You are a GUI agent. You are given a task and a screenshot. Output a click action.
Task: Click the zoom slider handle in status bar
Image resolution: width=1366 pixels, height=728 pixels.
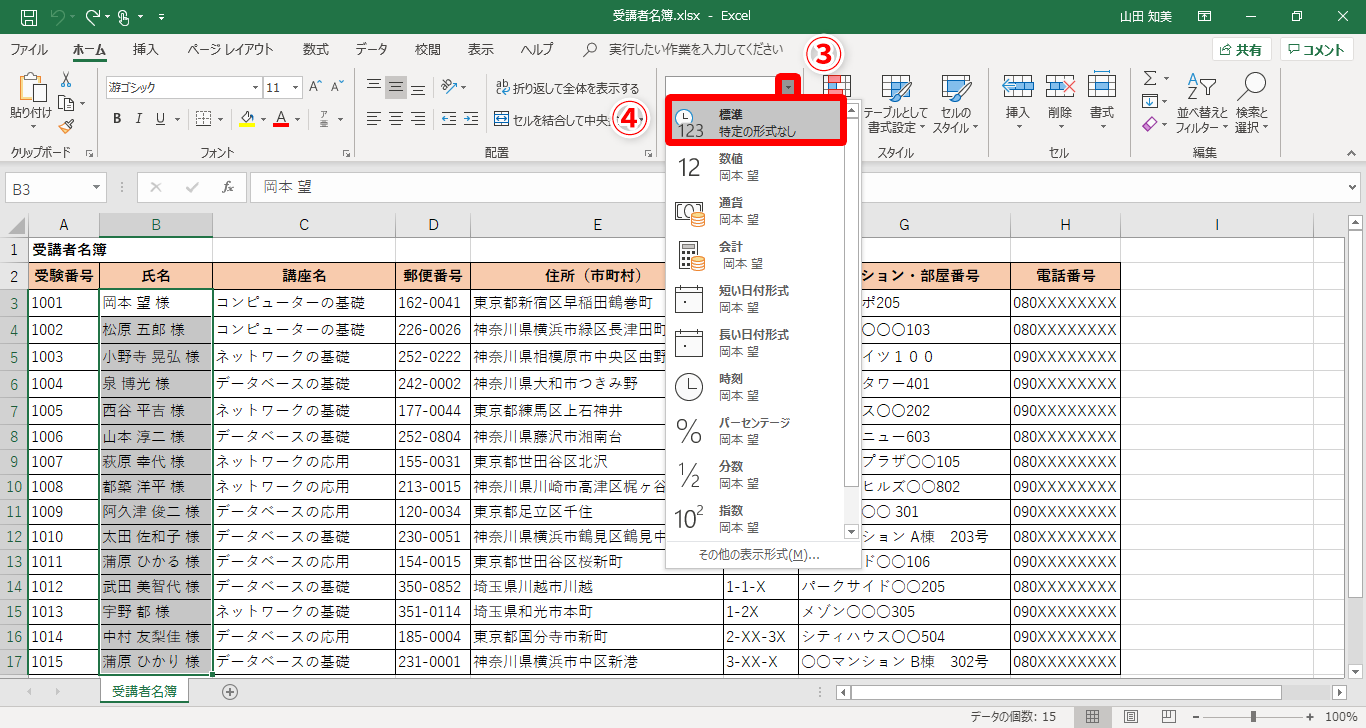click(1253, 717)
